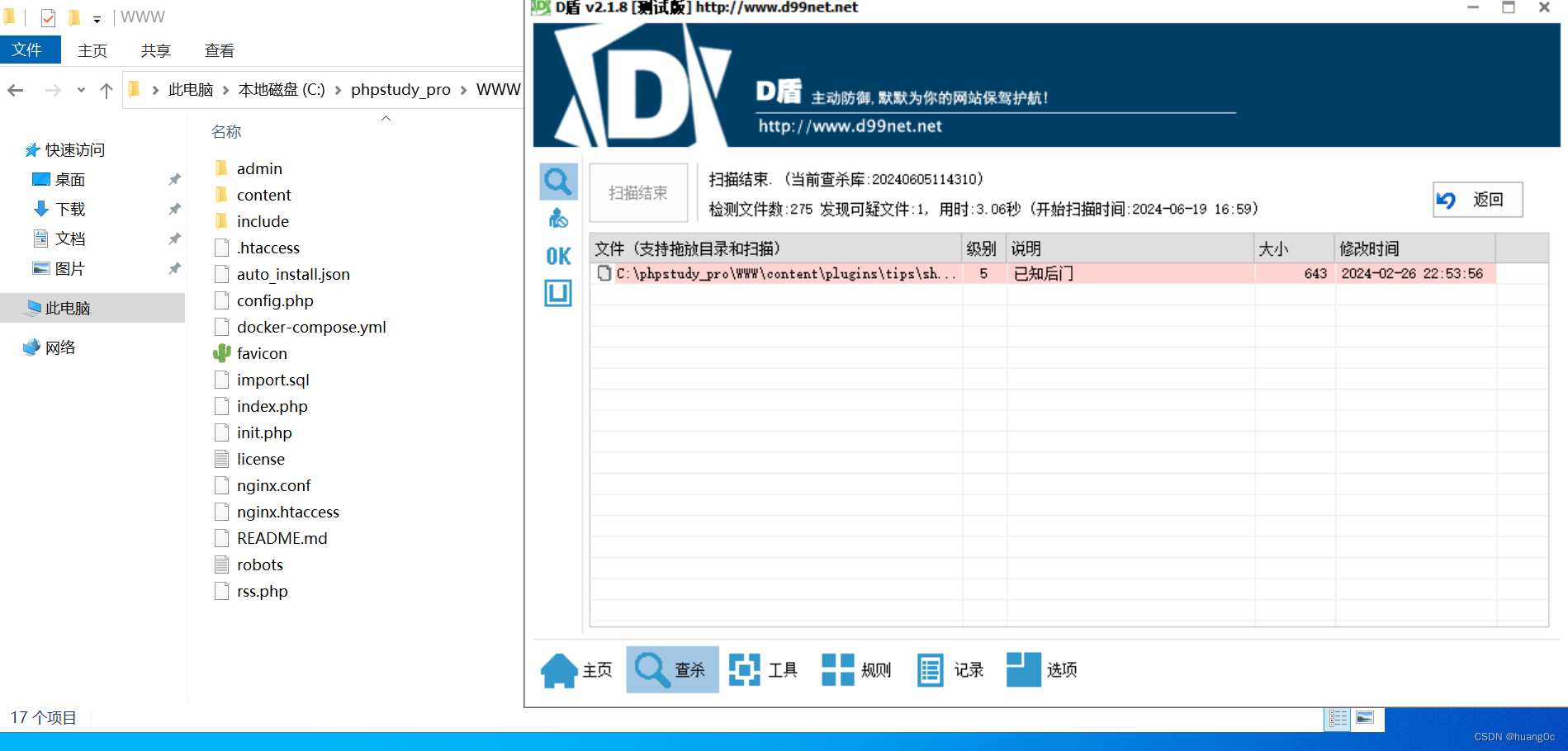Click the 扫描结束 button
The height and width of the screenshot is (751, 1568).
638,193
